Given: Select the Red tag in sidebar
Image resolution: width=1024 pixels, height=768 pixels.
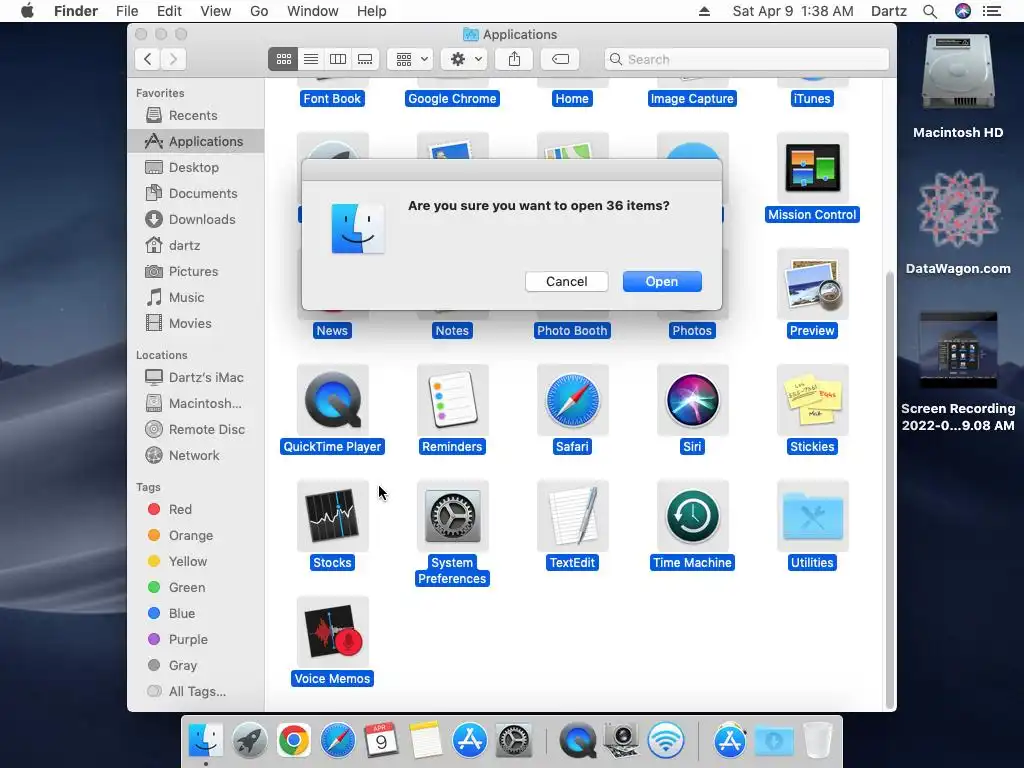Looking at the screenshot, I should (195, 509).
